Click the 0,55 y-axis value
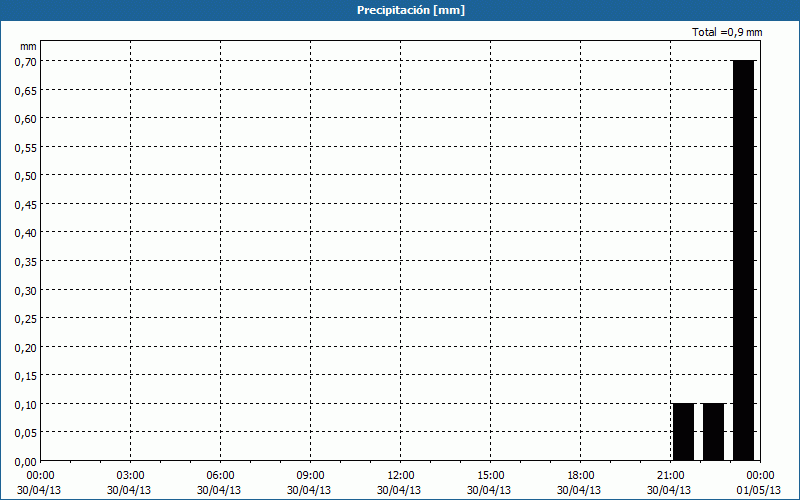 tap(26, 148)
